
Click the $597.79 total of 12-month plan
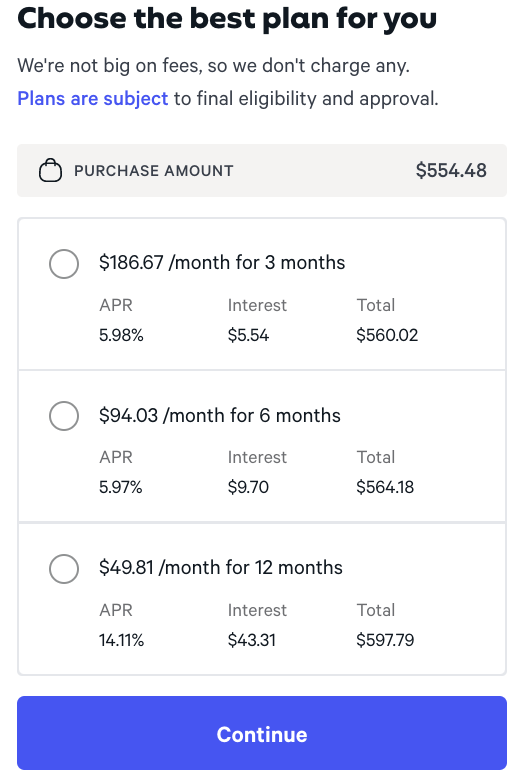(x=385, y=640)
